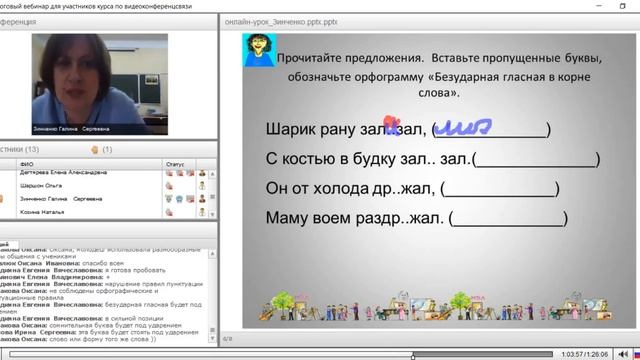640x360 pixels.
Task: Open the presentation tab онлайн-урок_Зинченко pptx
Action: pyautogui.click(x=281, y=22)
